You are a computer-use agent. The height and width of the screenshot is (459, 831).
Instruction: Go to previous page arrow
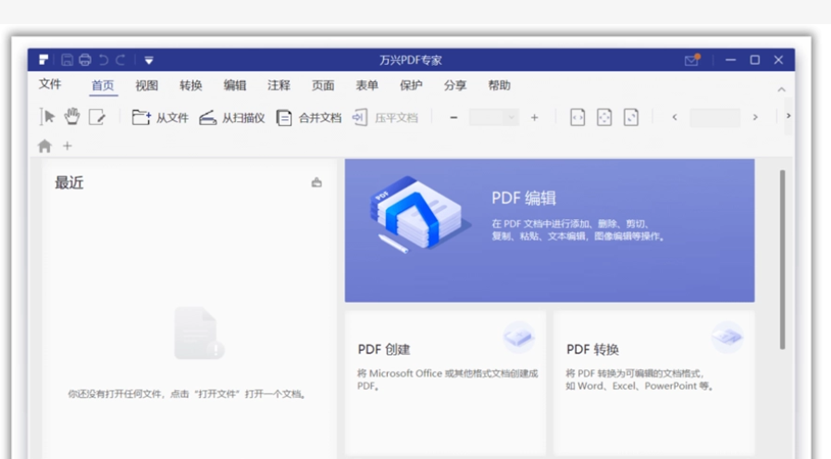(x=675, y=117)
